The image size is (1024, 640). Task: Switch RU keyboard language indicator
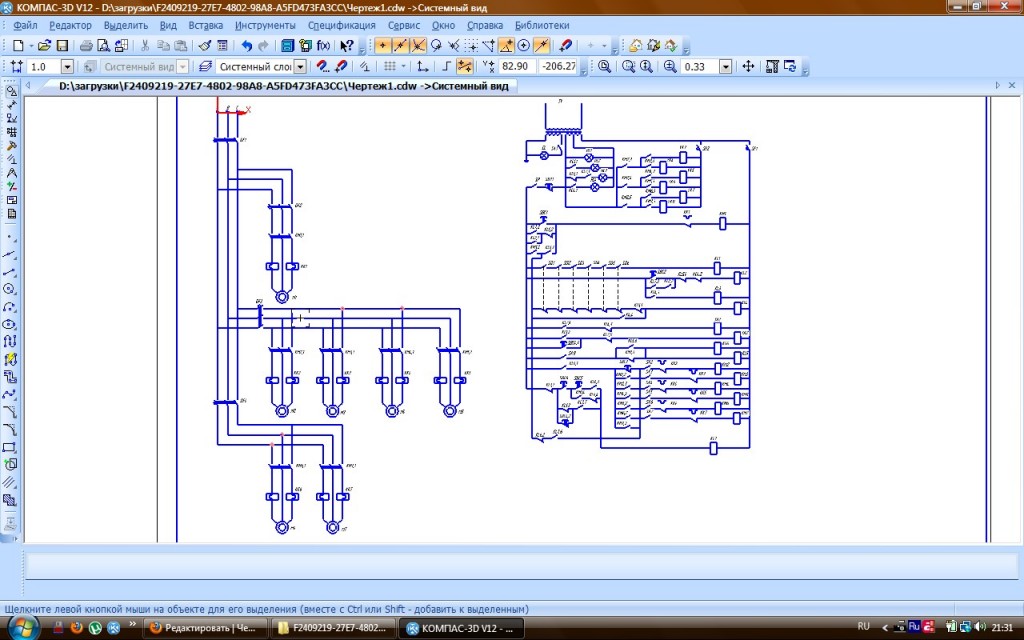point(863,626)
